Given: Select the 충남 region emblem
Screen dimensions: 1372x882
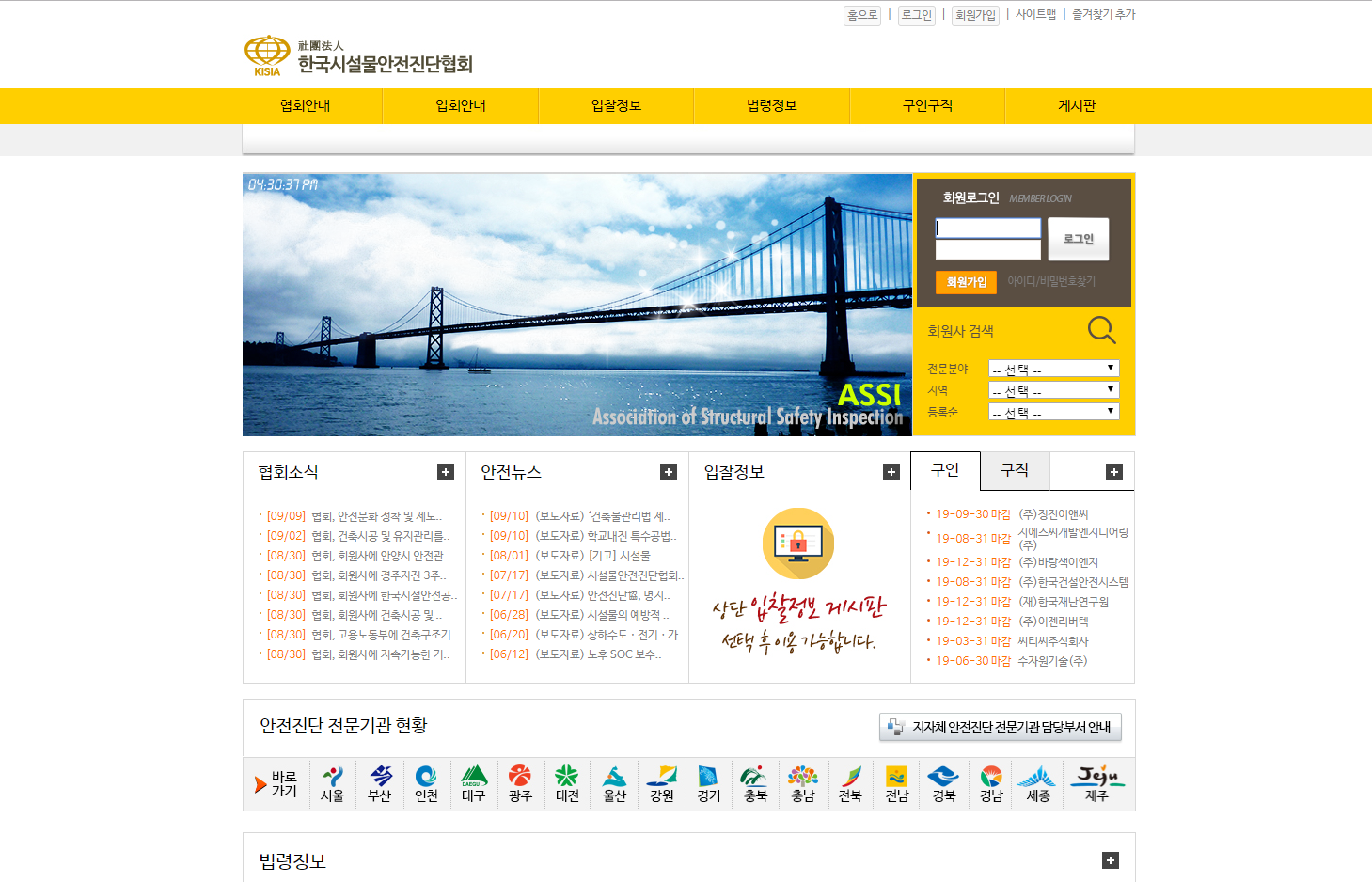Looking at the screenshot, I should point(803,784).
